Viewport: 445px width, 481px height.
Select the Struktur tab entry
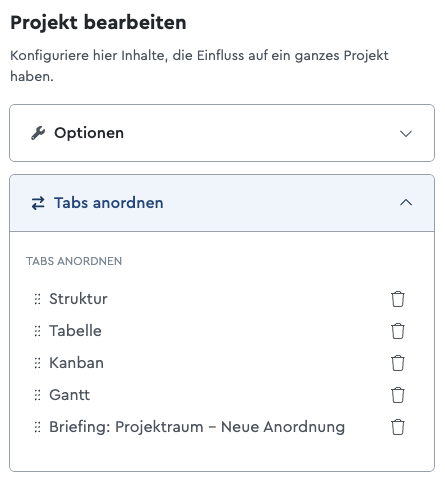[78, 299]
